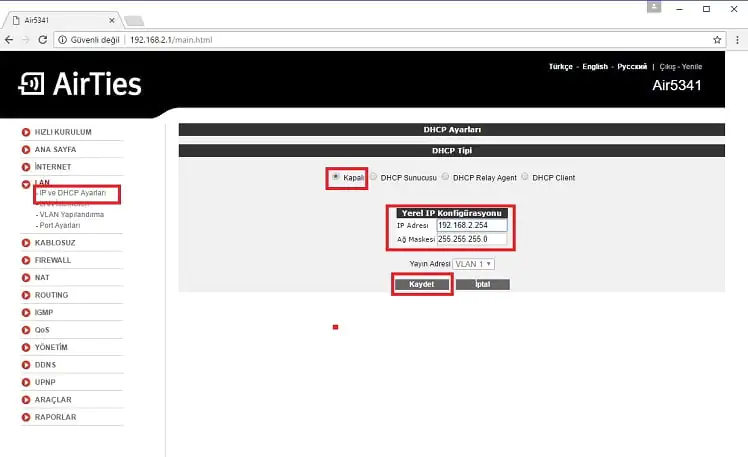The image size is (748, 457).
Task: Click the Chrome profile icon
Action: coord(654,7)
